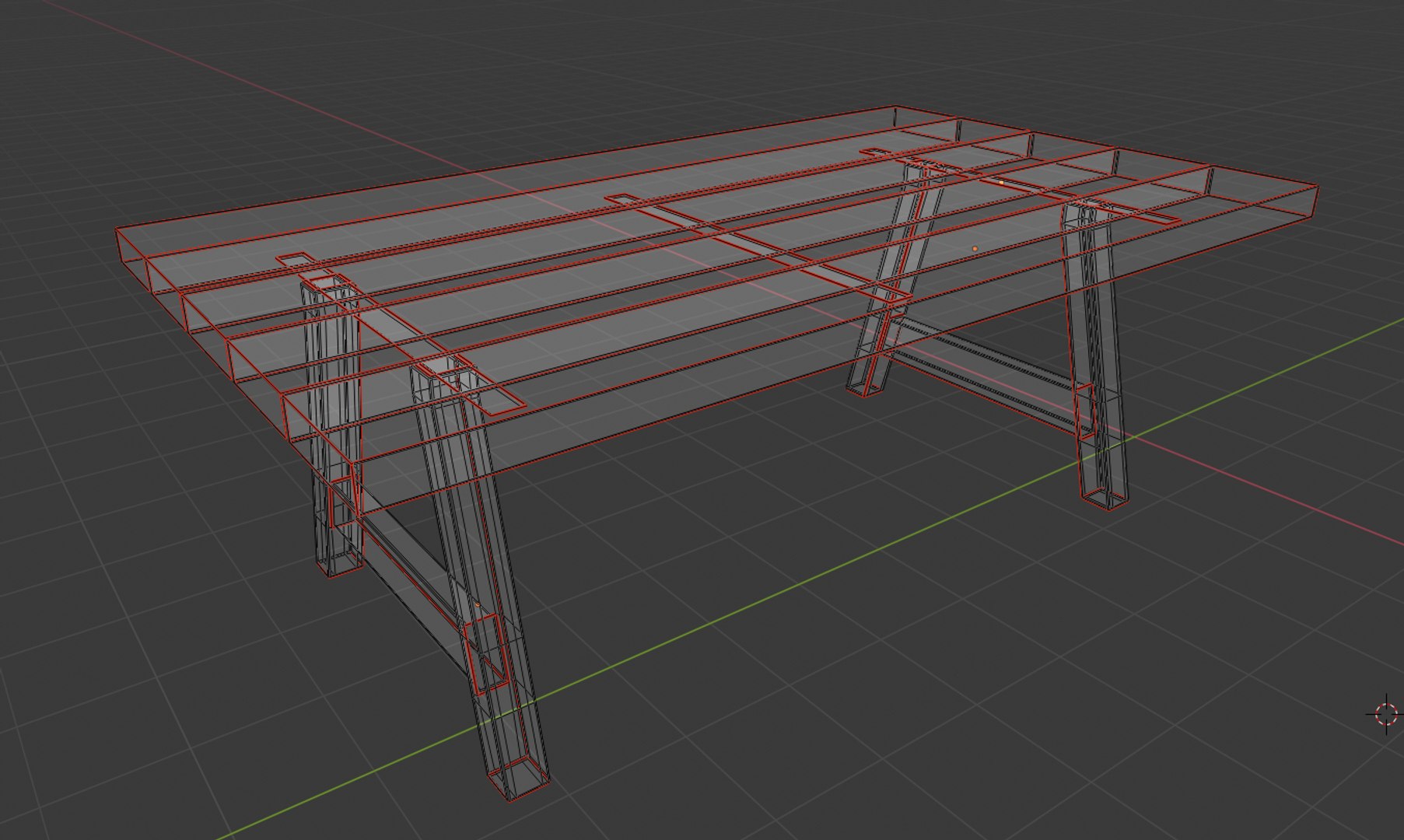Screen dimensions: 1404x840
Task: Select the red-outlined bracket on the nearest leg
Action: (x=486, y=653)
